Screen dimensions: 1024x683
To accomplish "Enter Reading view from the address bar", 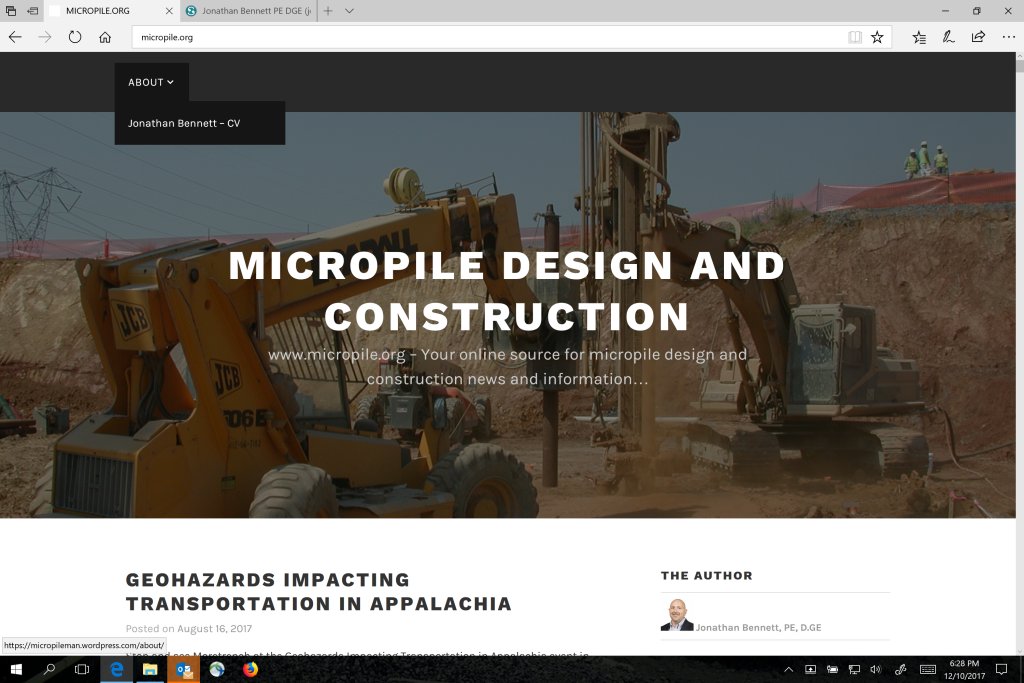I will pyautogui.click(x=853, y=37).
